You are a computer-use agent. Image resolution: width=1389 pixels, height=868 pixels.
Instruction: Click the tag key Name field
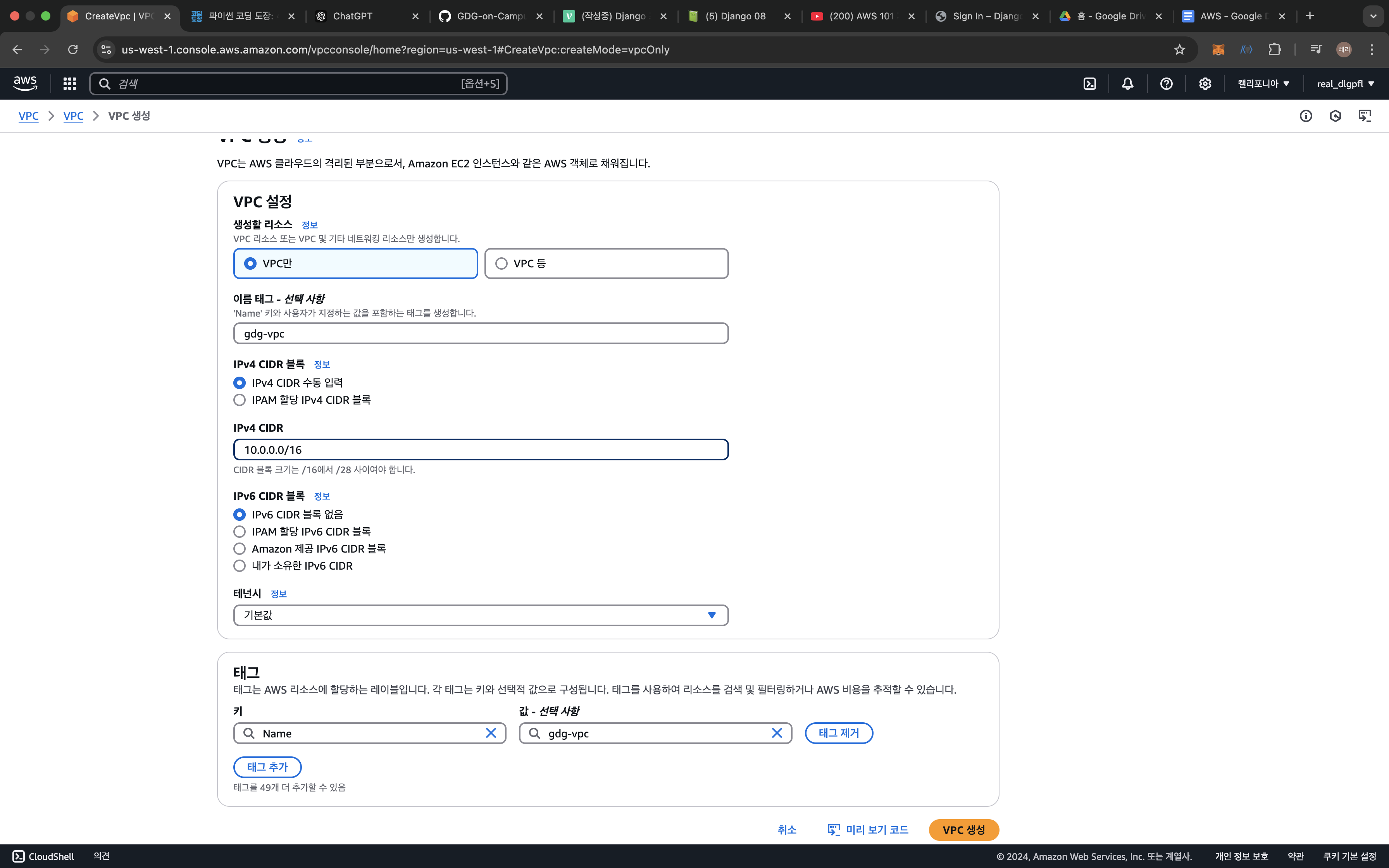370,733
